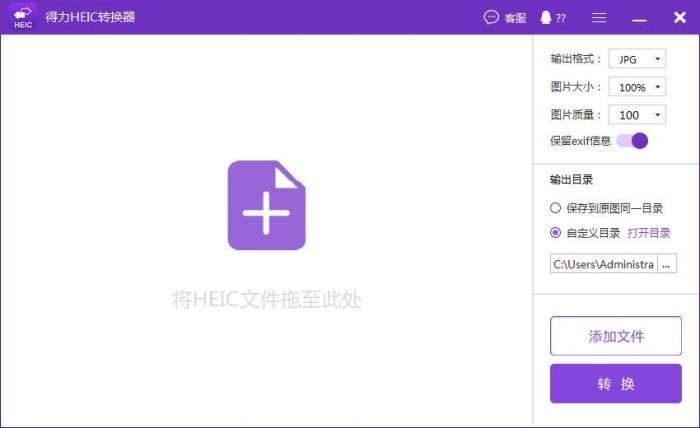Click the 将HEIC文件拖至此处 text
Image resolution: width=700 pixels, height=428 pixels.
click(x=267, y=299)
